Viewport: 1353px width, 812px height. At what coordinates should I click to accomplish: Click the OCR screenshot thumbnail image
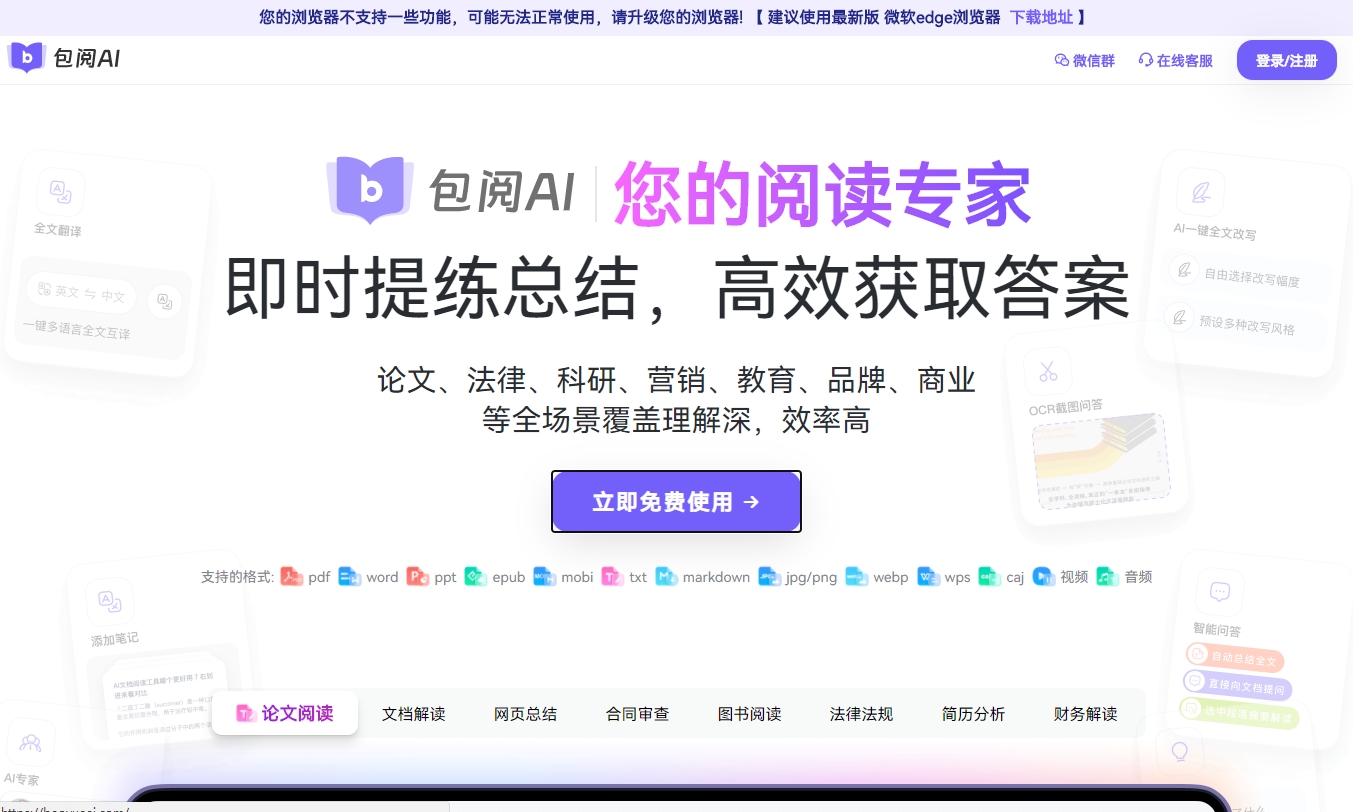[x=1099, y=463]
